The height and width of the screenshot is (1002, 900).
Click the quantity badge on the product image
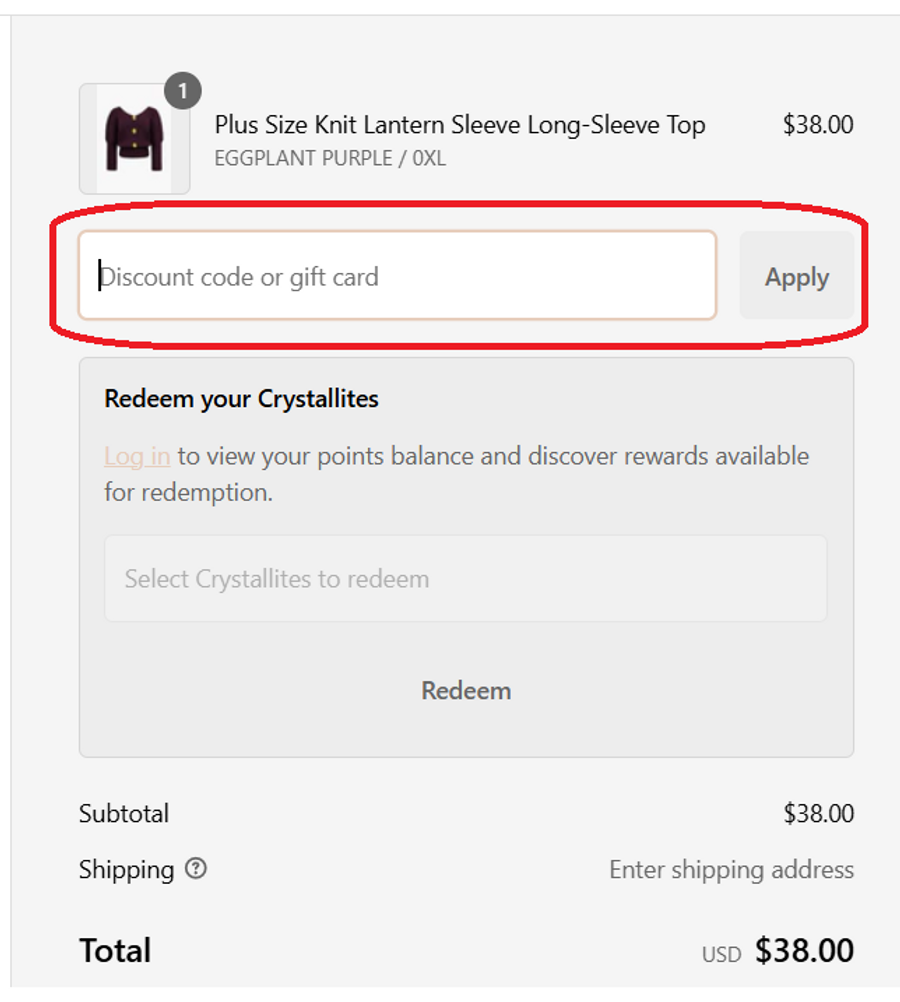point(182,93)
